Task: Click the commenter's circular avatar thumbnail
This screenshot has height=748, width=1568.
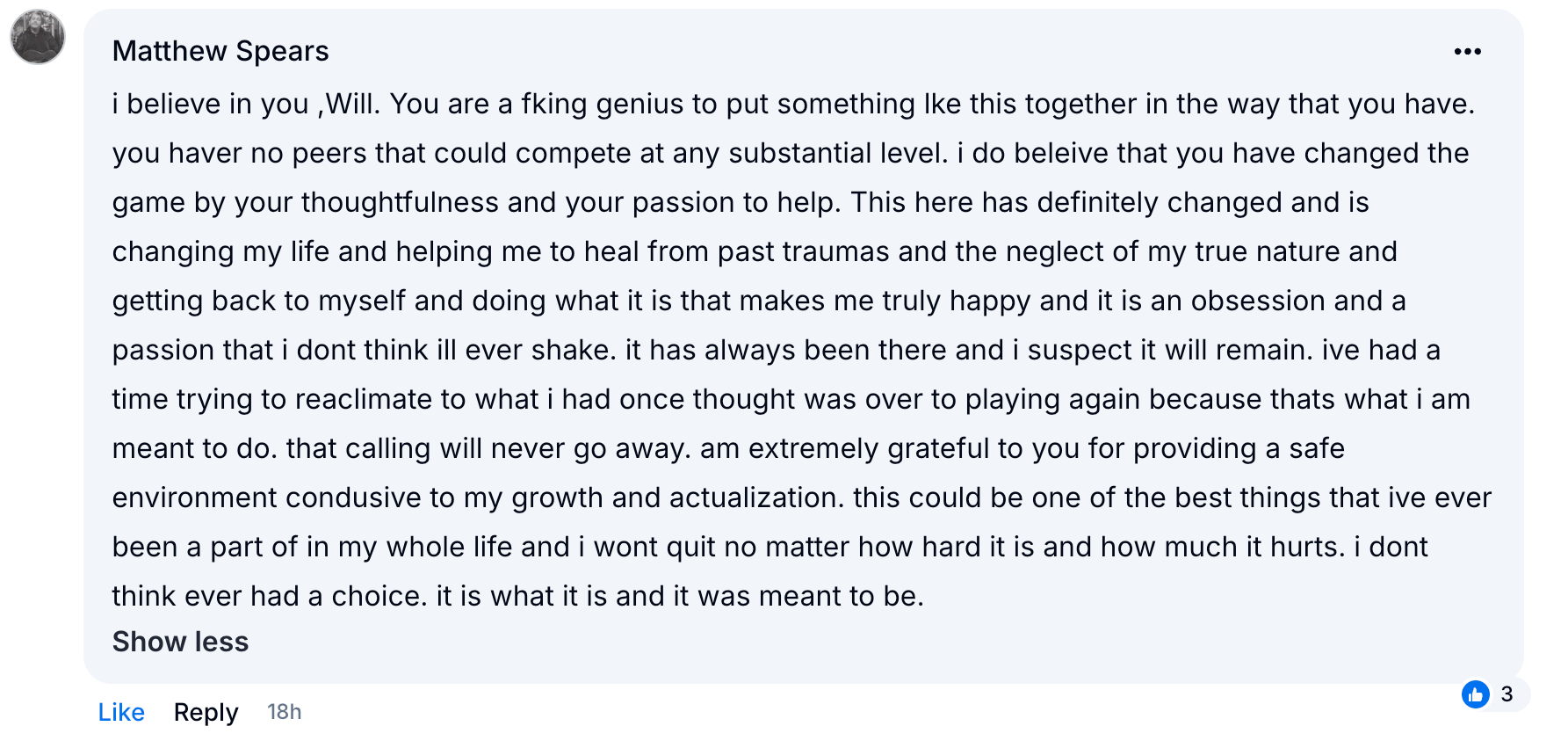Action: coord(38,38)
